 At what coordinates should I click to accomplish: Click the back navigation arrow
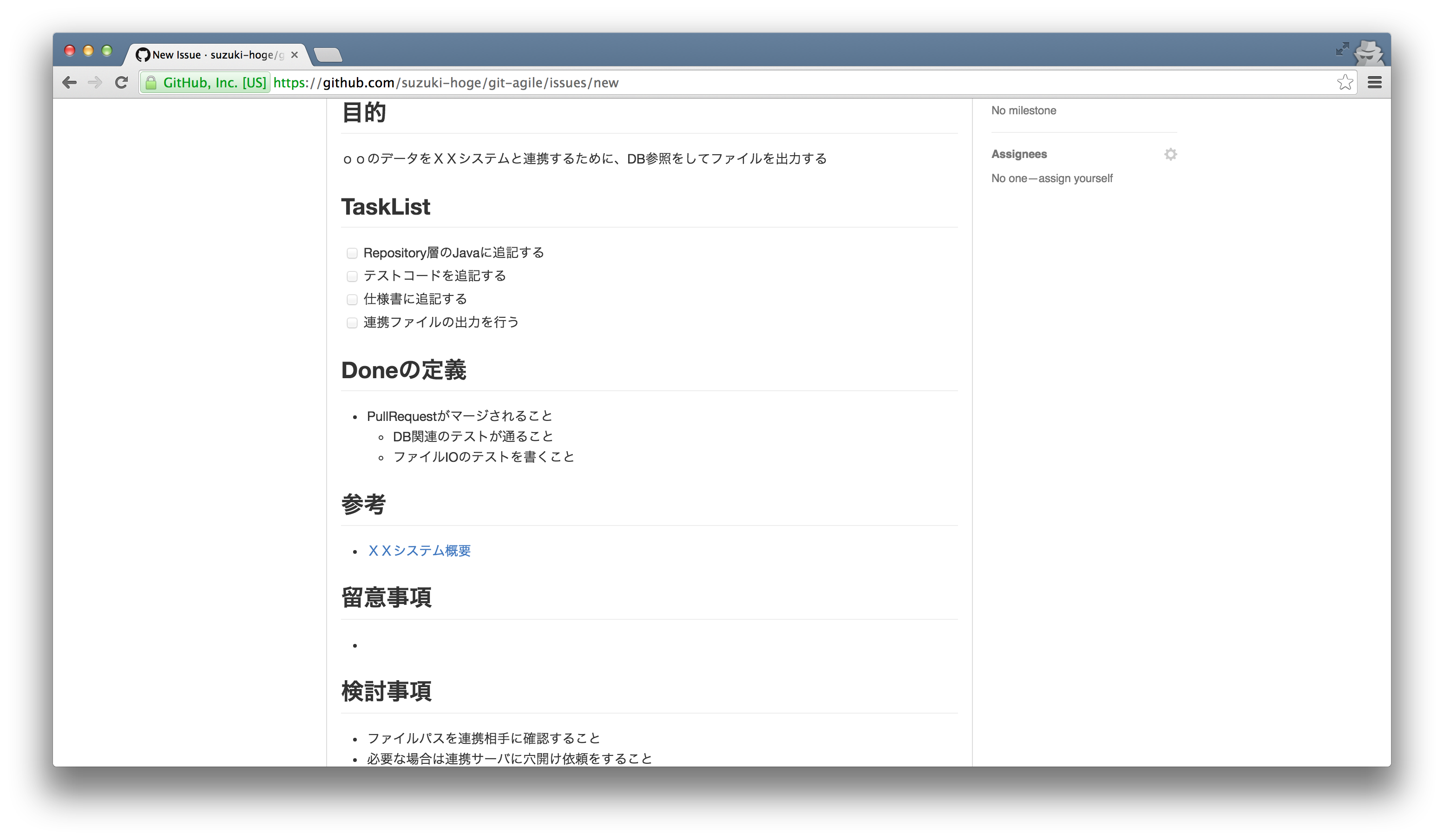coord(70,83)
